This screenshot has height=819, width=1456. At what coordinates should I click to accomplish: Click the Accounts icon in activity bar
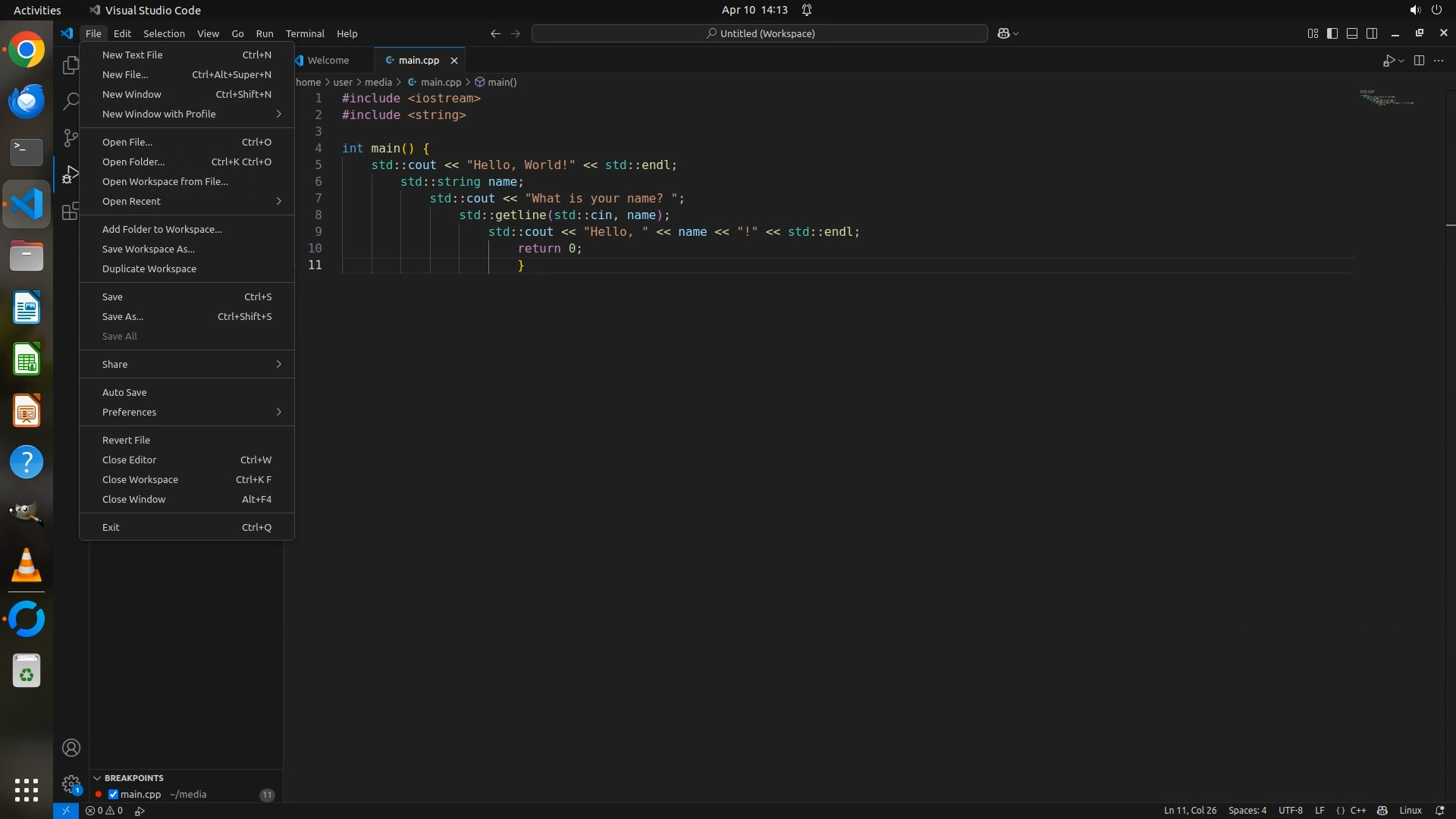point(71,748)
